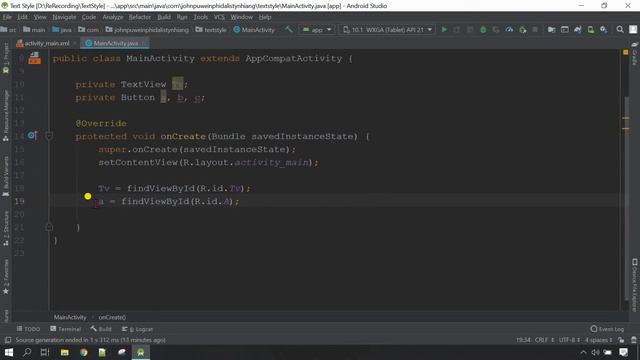Open the Gradle panel on right edge
This screenshot has width=640, height=360.
[x=634, y=53]
